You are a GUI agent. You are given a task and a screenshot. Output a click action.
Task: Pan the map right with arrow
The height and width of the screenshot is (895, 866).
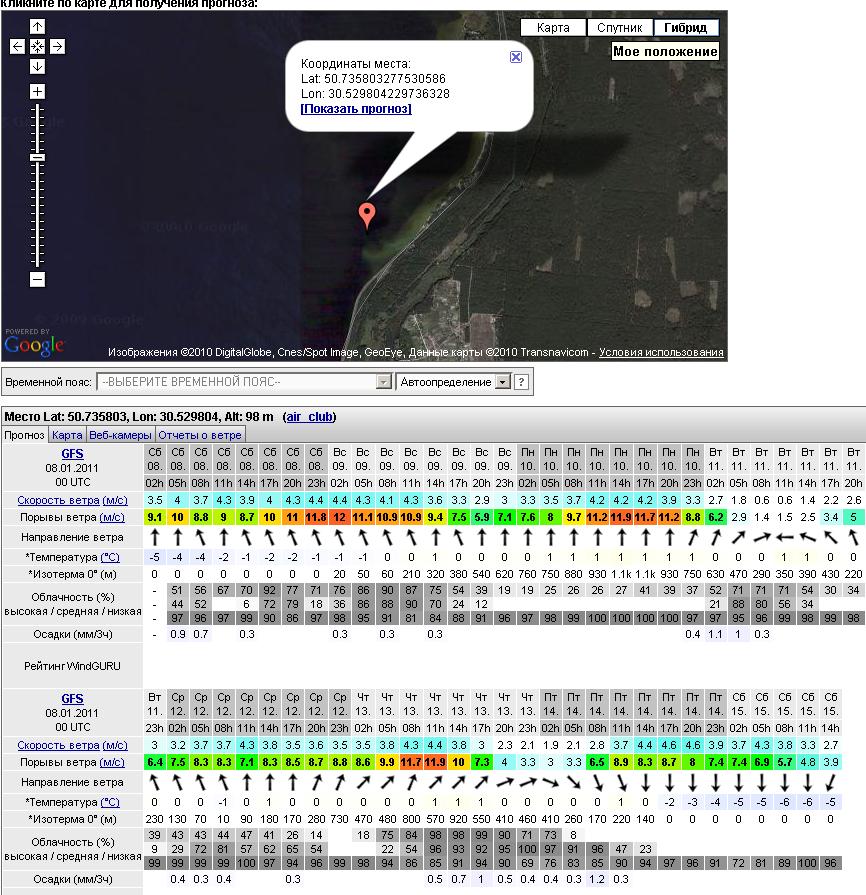pyautogui.click(x=57, y=46)
